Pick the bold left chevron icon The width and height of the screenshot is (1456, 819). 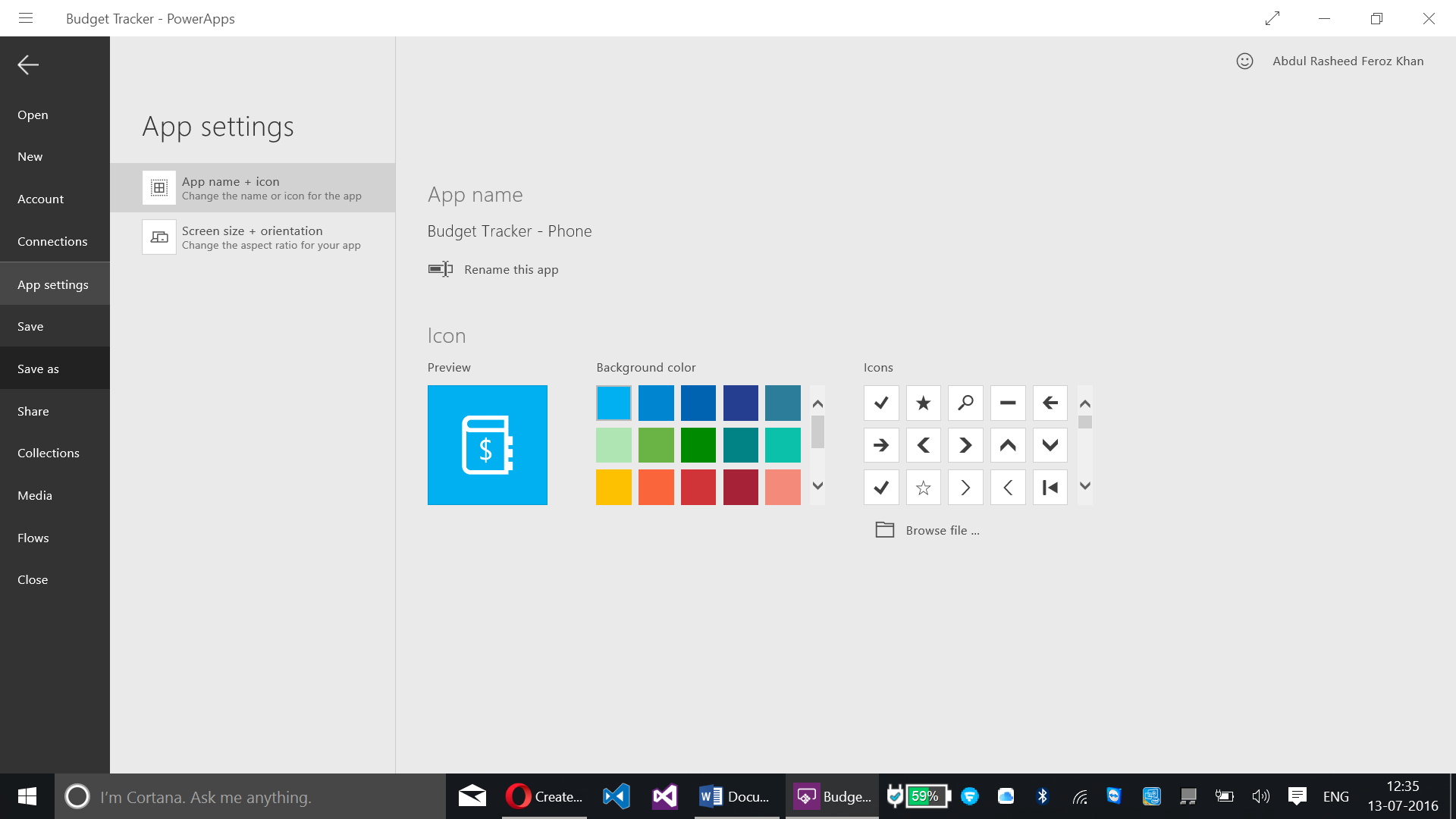[923, 445]
